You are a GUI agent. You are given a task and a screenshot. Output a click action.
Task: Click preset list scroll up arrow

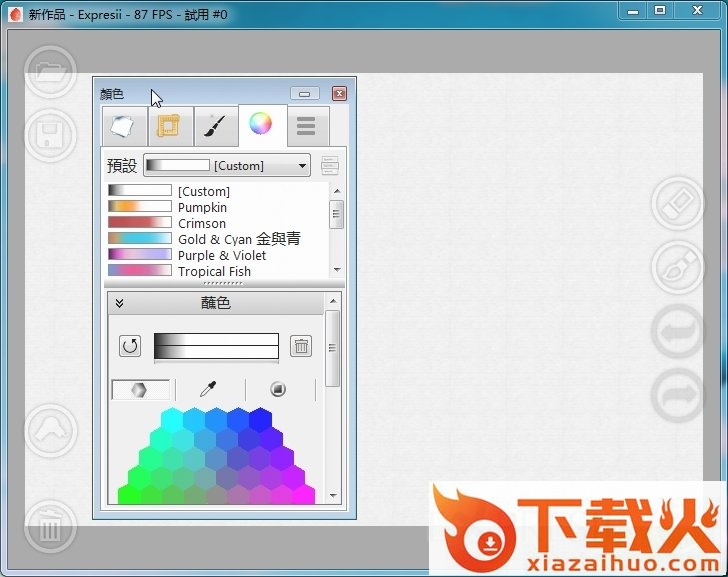coord(337,191)
